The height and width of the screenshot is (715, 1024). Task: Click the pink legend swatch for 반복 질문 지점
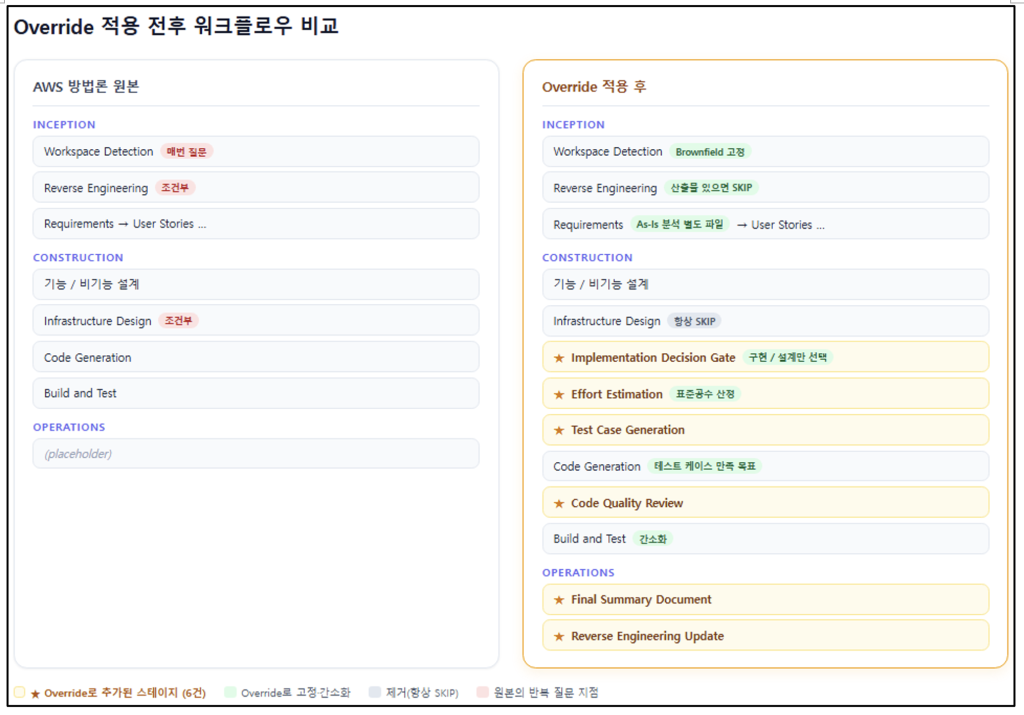pos(483,692)
